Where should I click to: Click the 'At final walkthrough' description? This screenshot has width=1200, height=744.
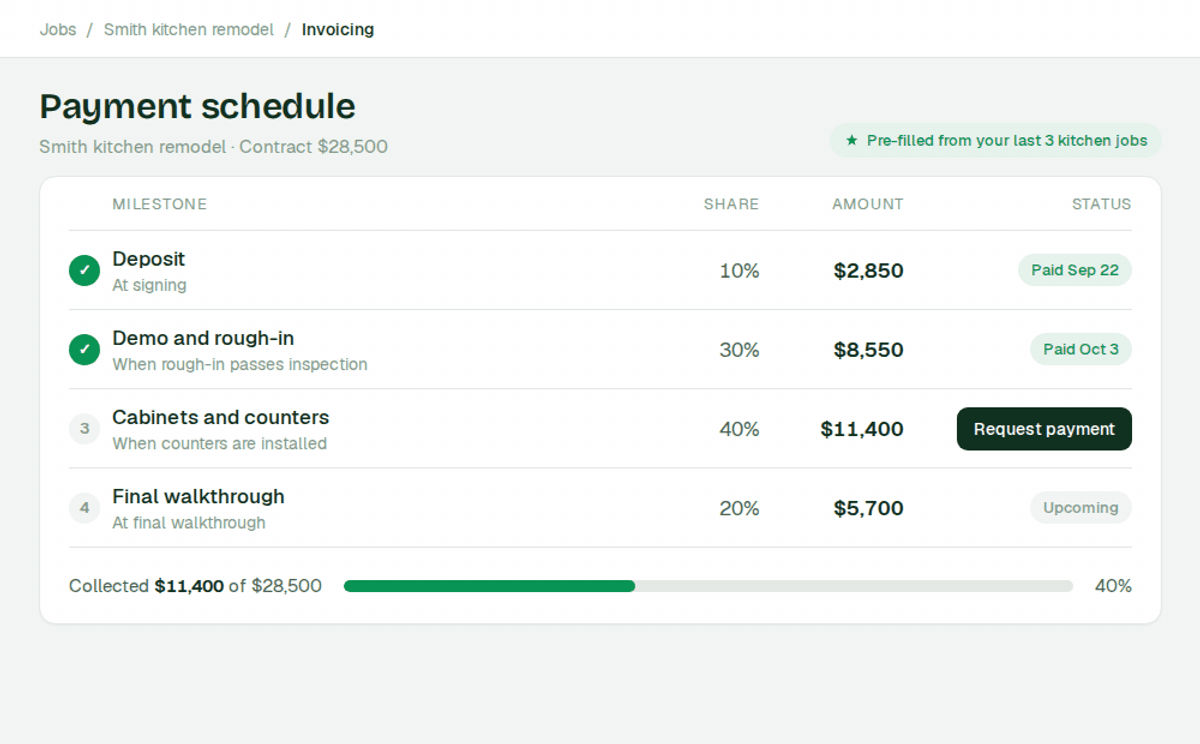point(189,522)
